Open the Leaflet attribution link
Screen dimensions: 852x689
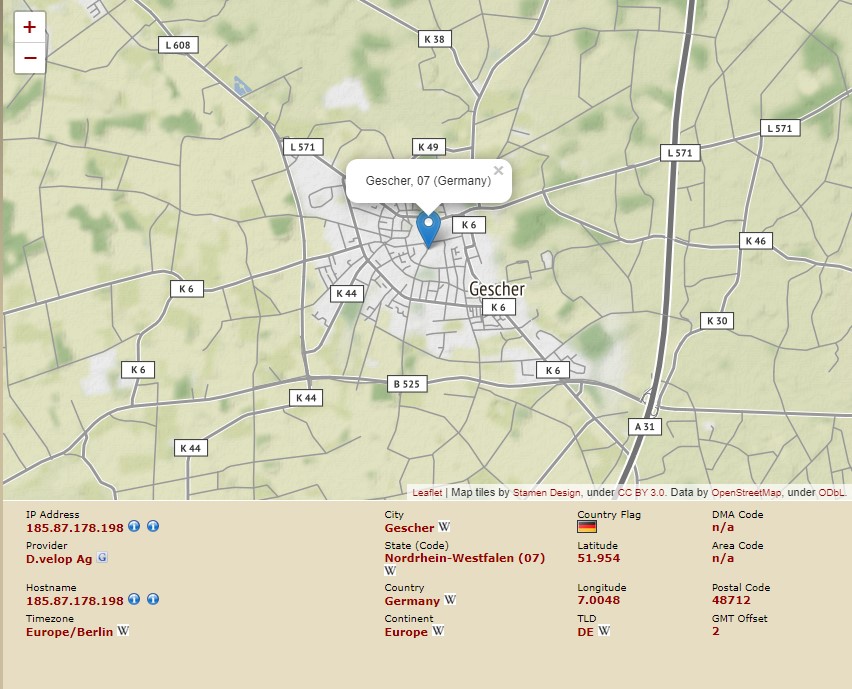tap(427, 493)
